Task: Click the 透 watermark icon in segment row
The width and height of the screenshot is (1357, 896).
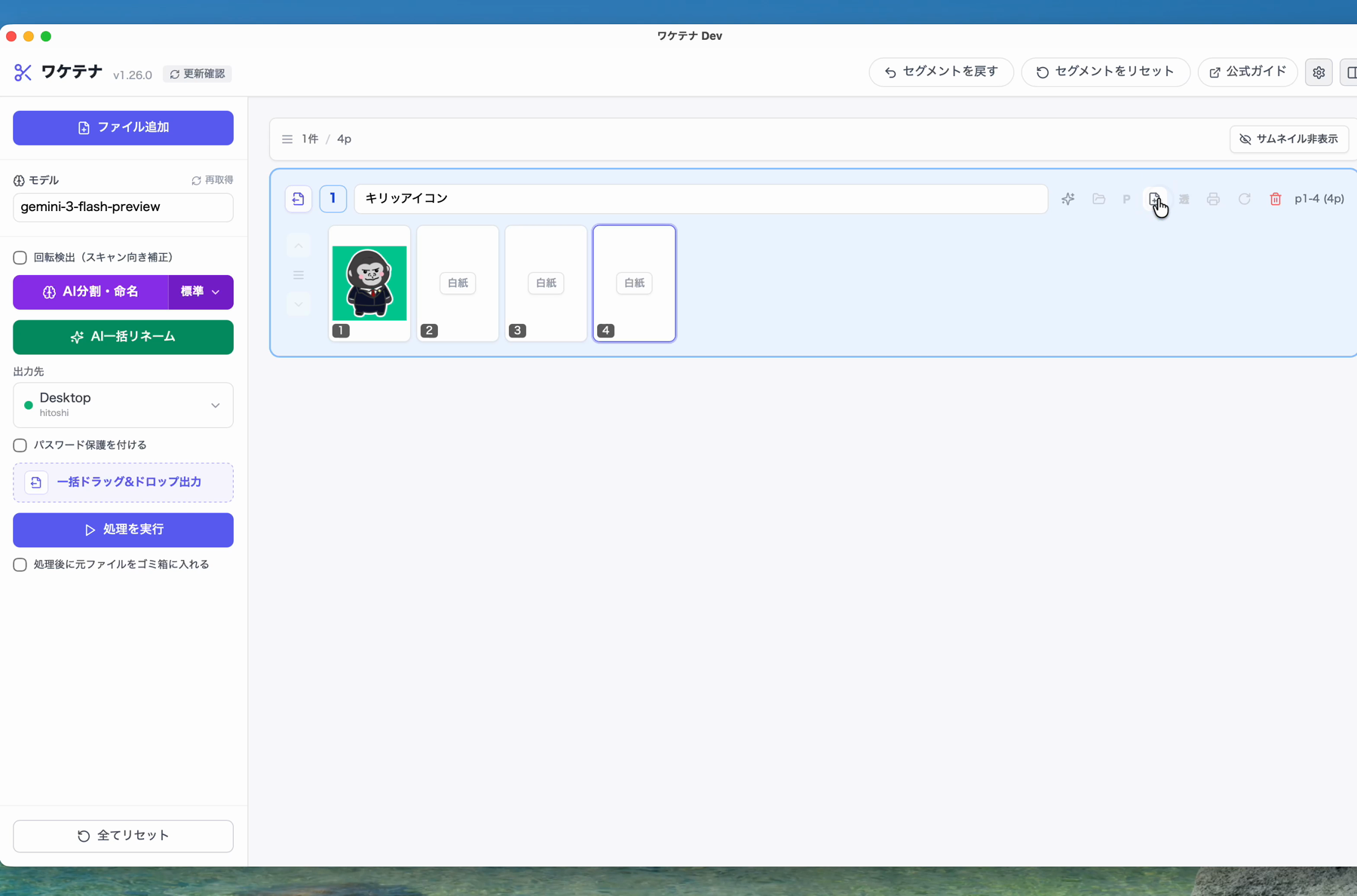Action: coord(1184,199)
